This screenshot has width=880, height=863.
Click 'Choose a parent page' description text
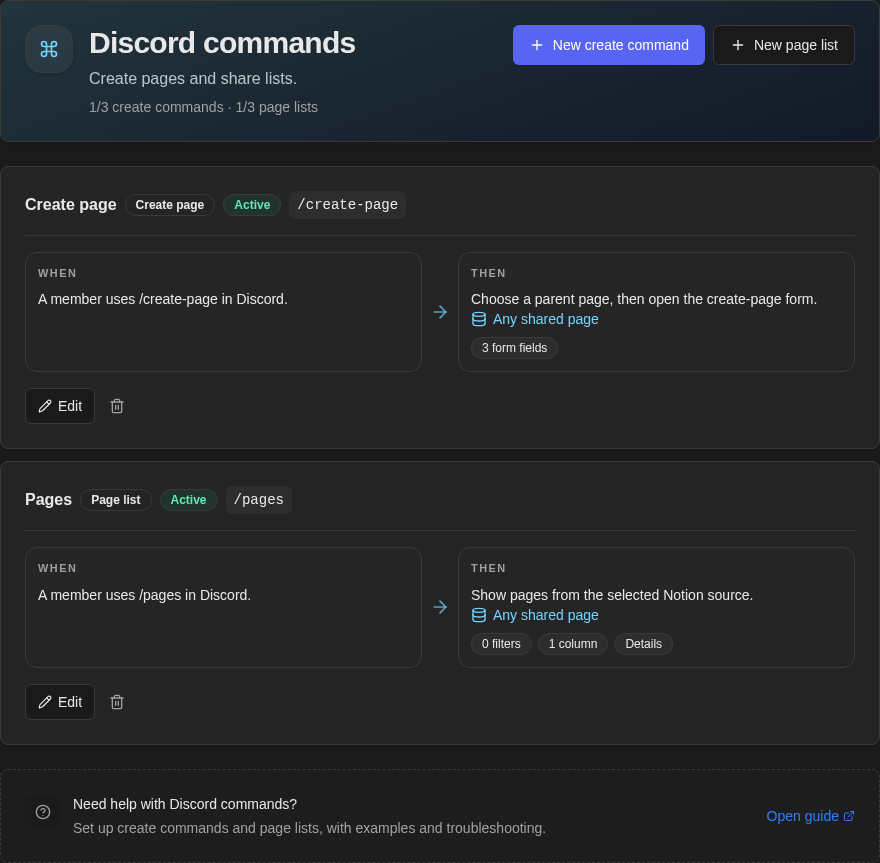pos(644,299)
